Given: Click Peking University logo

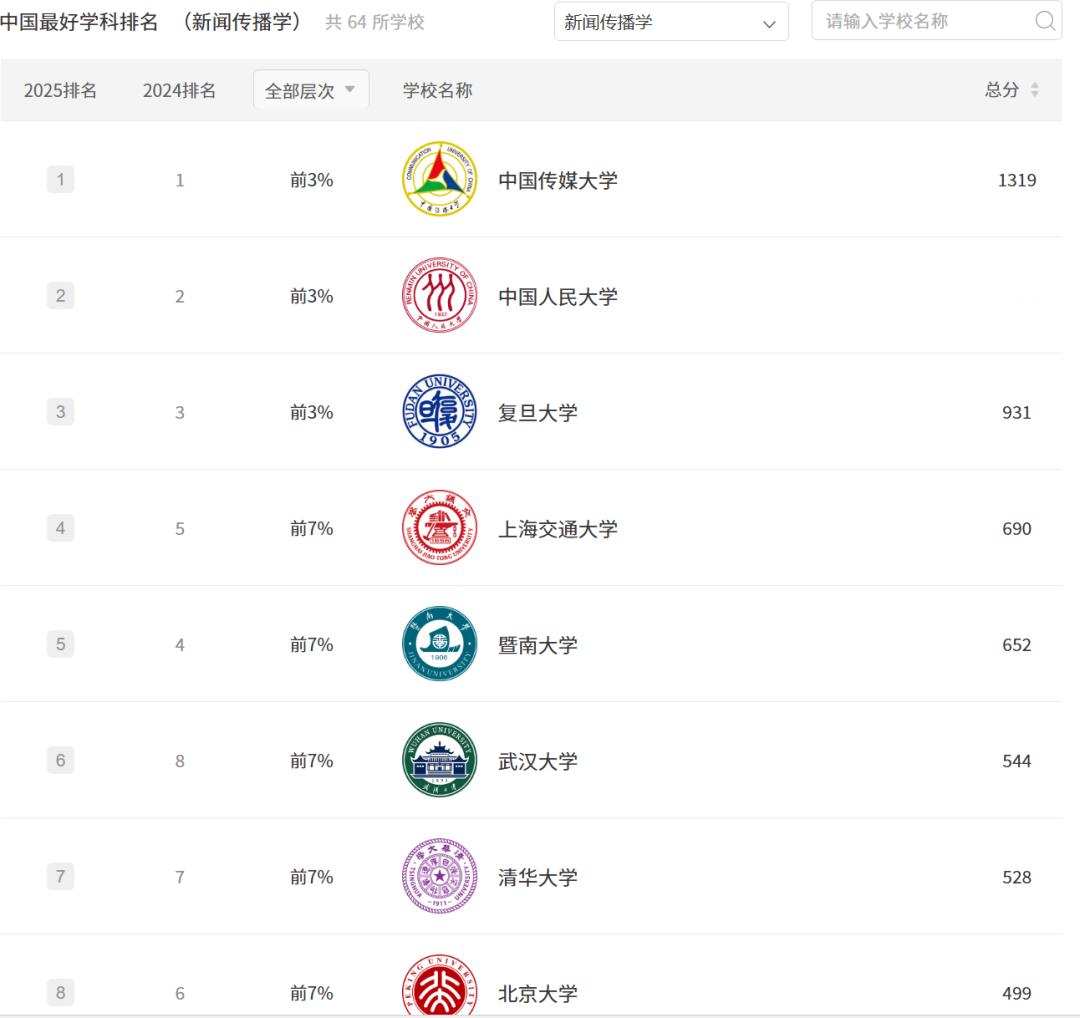Looking at the screenshot, I should click(439, 986).
